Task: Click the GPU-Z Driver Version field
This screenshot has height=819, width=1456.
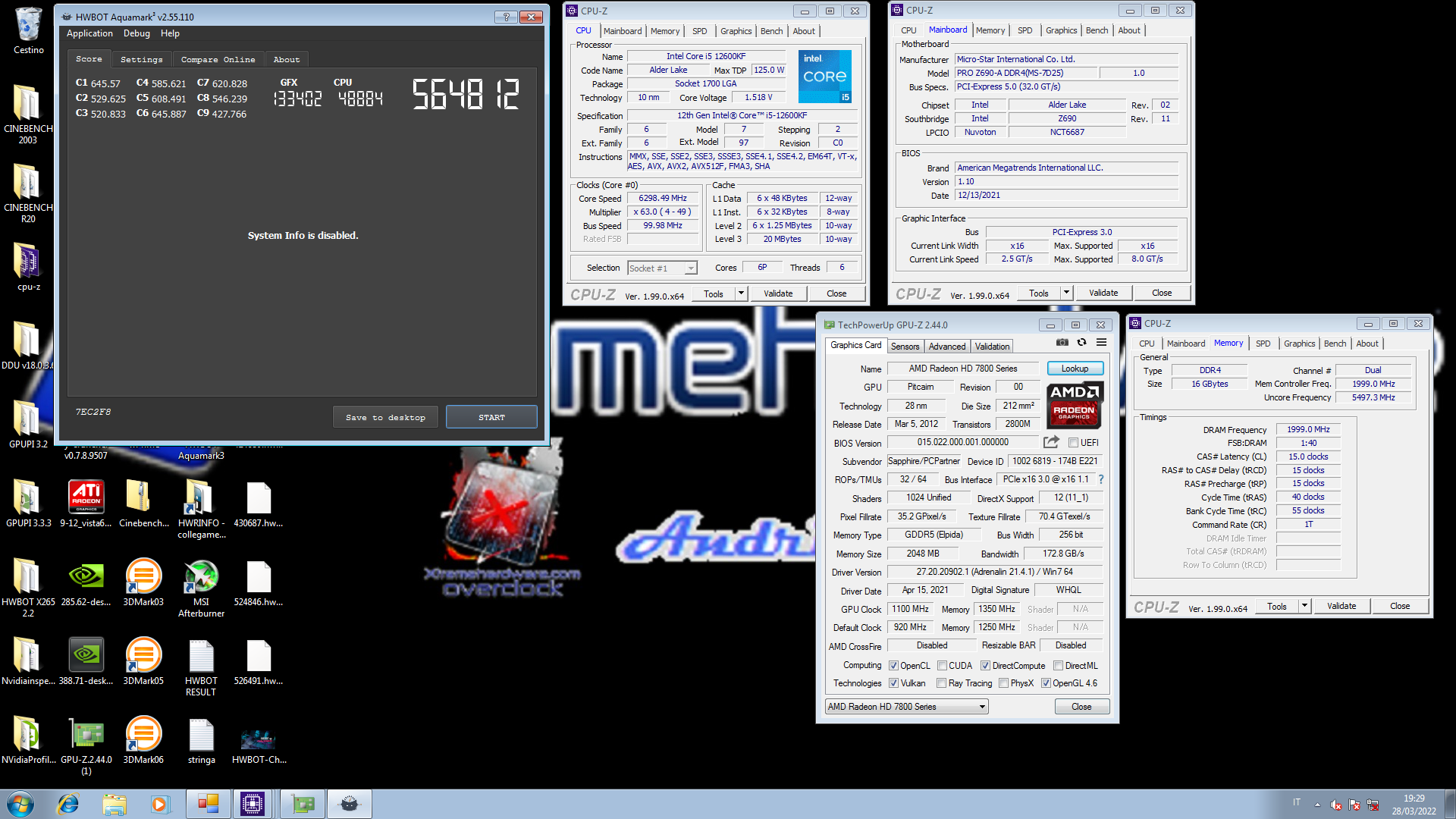Action: pyautogui.click(x=994, y=572)
